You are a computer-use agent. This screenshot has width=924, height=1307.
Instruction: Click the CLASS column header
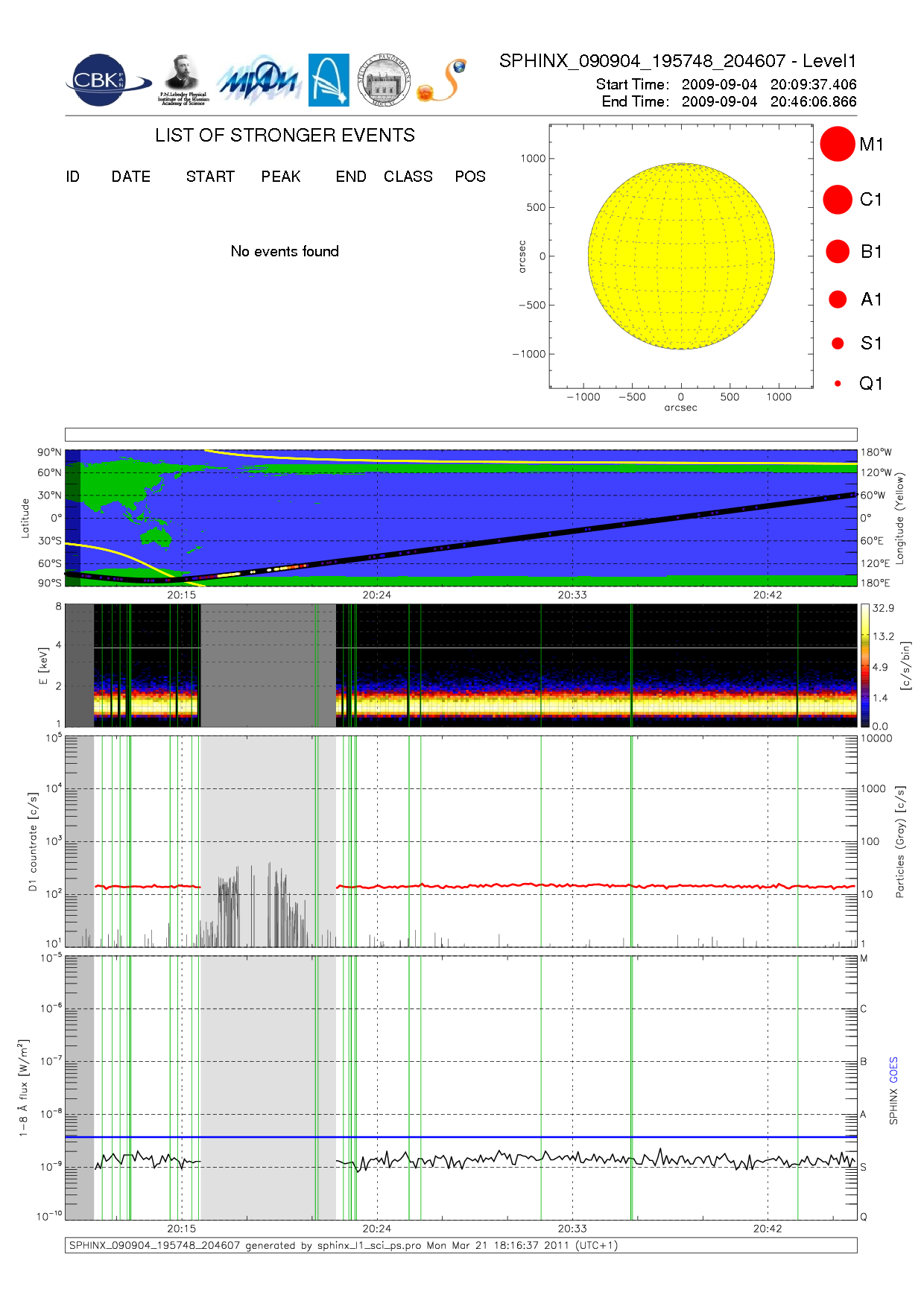408,177
